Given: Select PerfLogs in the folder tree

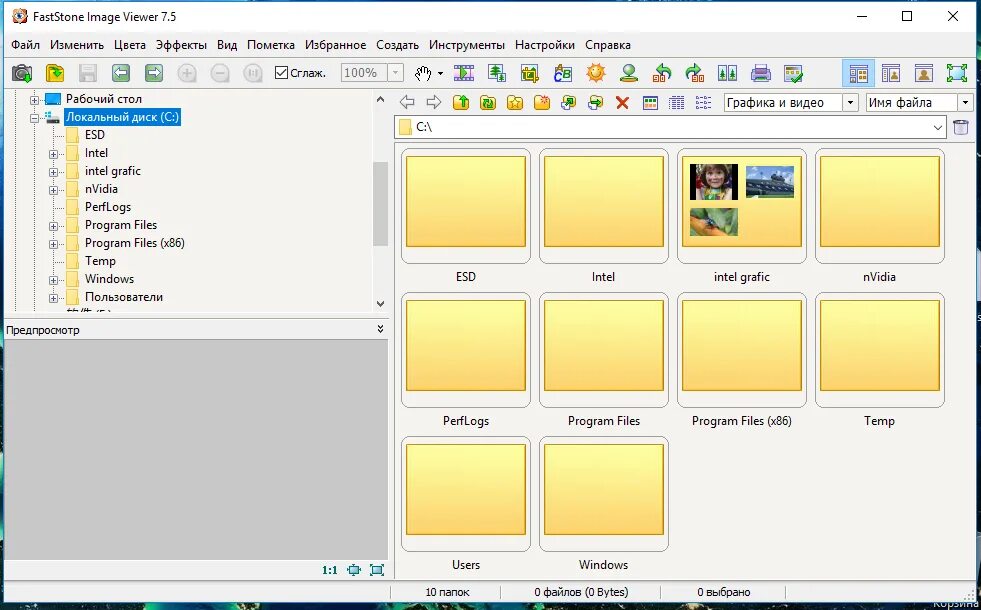Looking at the screenshot, I should (108, 207).
